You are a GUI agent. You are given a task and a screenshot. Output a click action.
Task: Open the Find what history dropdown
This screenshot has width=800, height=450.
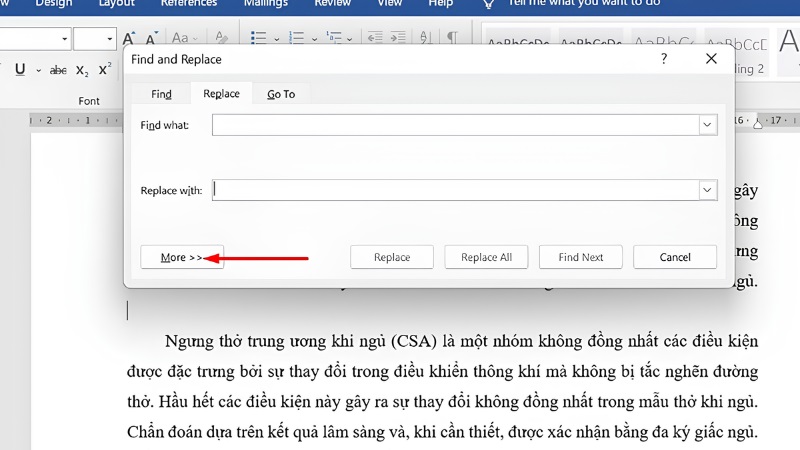[x=707, y=124]
